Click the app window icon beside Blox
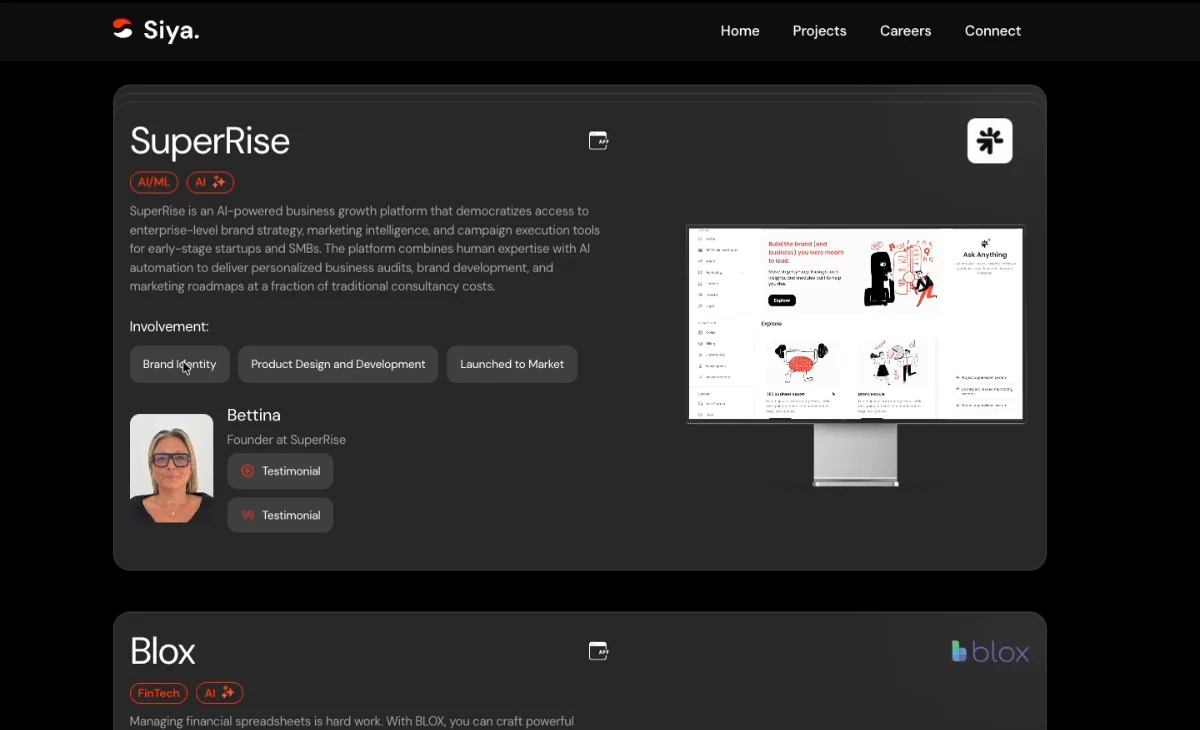1200x730 pixels. [x=598, y=651]
